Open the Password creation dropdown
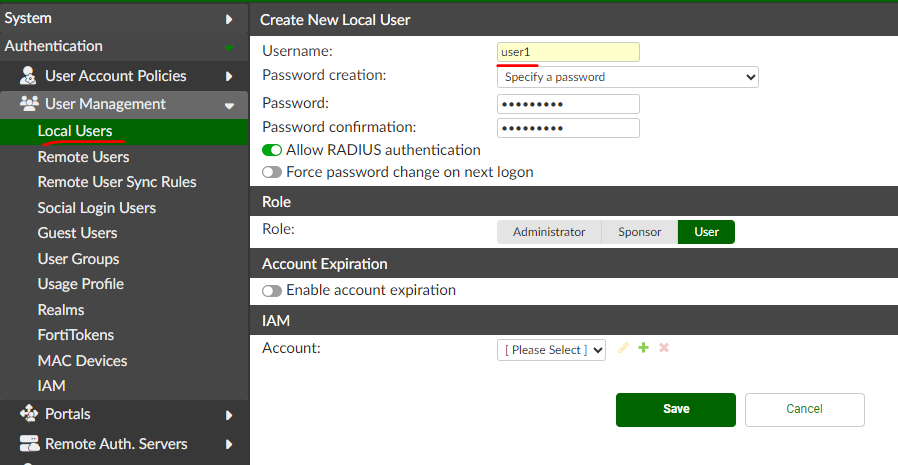 [627, 77]
